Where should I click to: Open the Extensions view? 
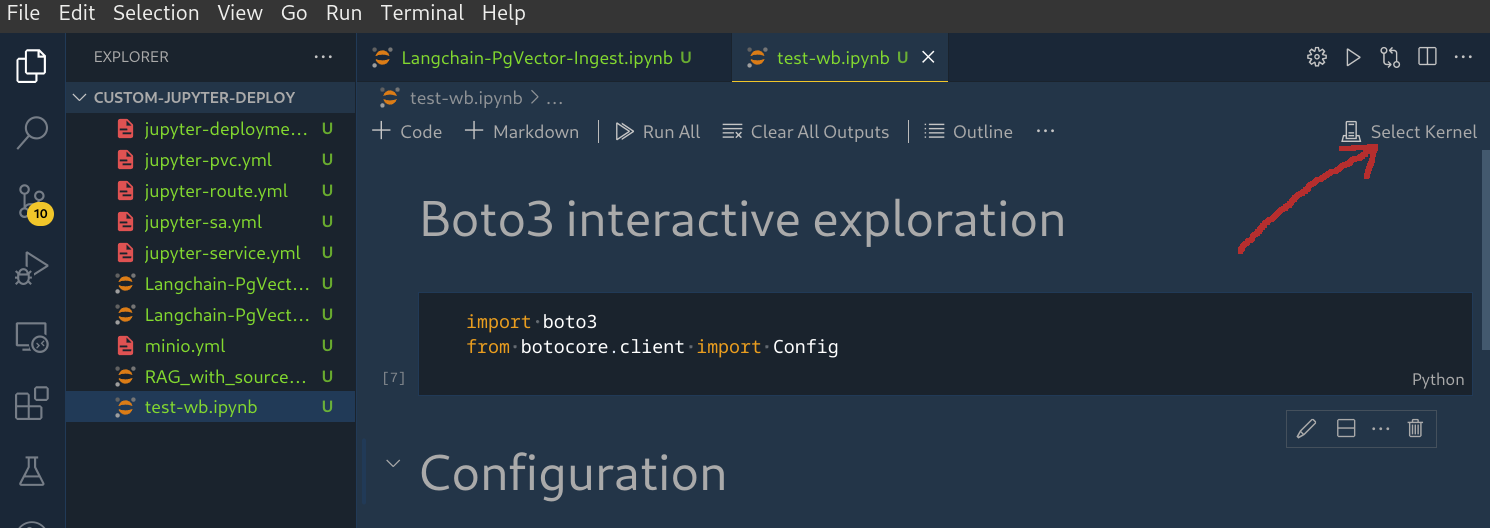(x=32, y=404)
